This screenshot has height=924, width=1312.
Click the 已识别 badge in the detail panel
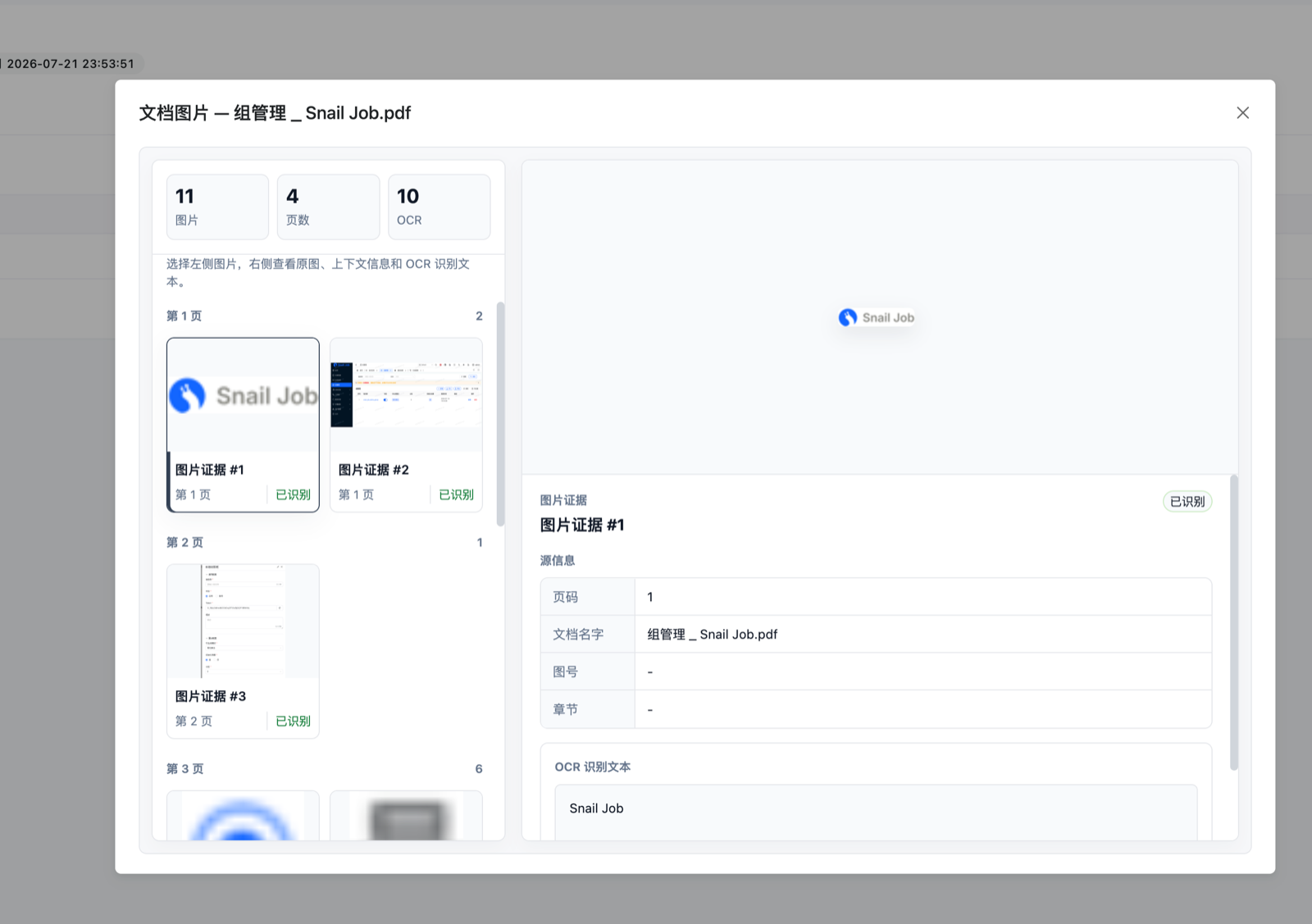pos(1187,502)
